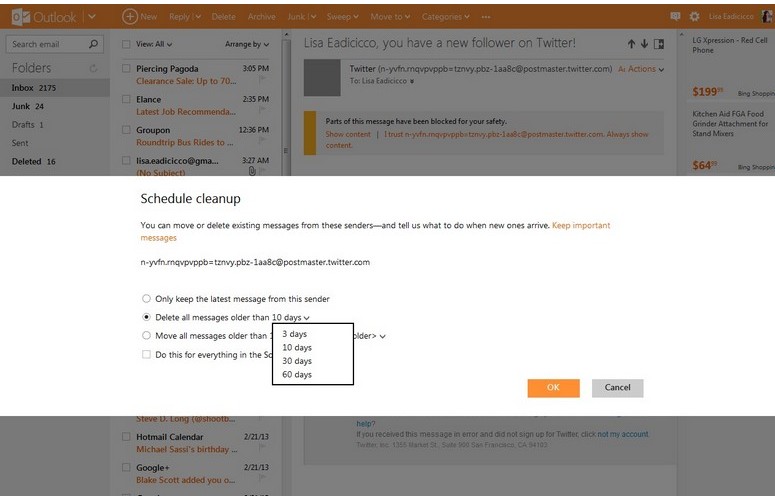Image resolution: width=775 pixels, height=500 pixels.
Task: Toggle the select all messages checkbox
Action: [x=126, y=44]
